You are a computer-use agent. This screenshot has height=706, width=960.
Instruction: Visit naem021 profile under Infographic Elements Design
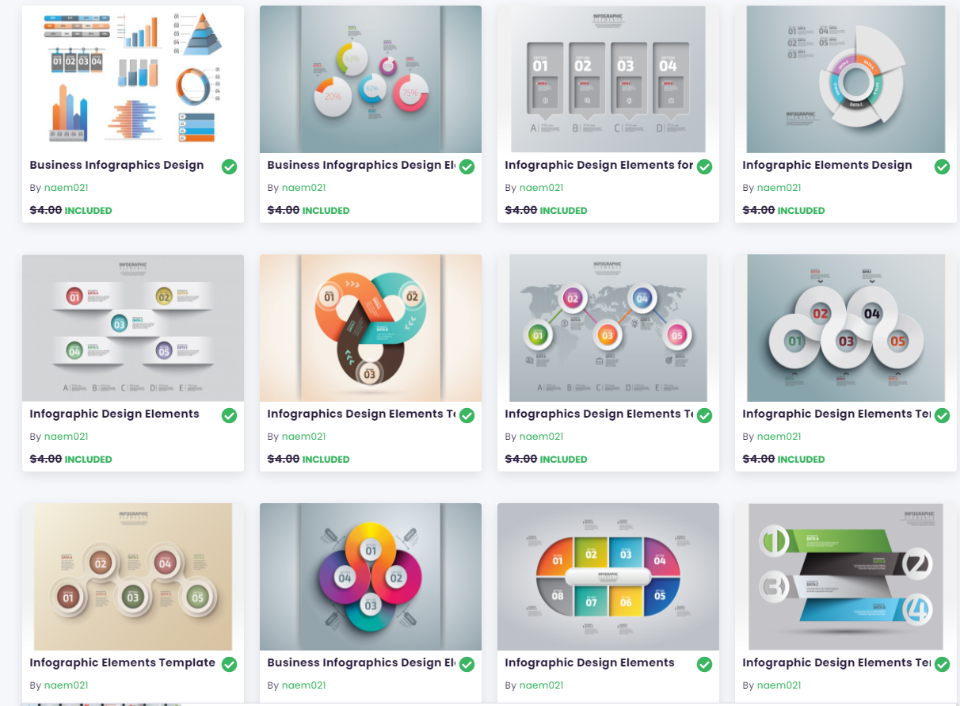click(x=779, y=188)
